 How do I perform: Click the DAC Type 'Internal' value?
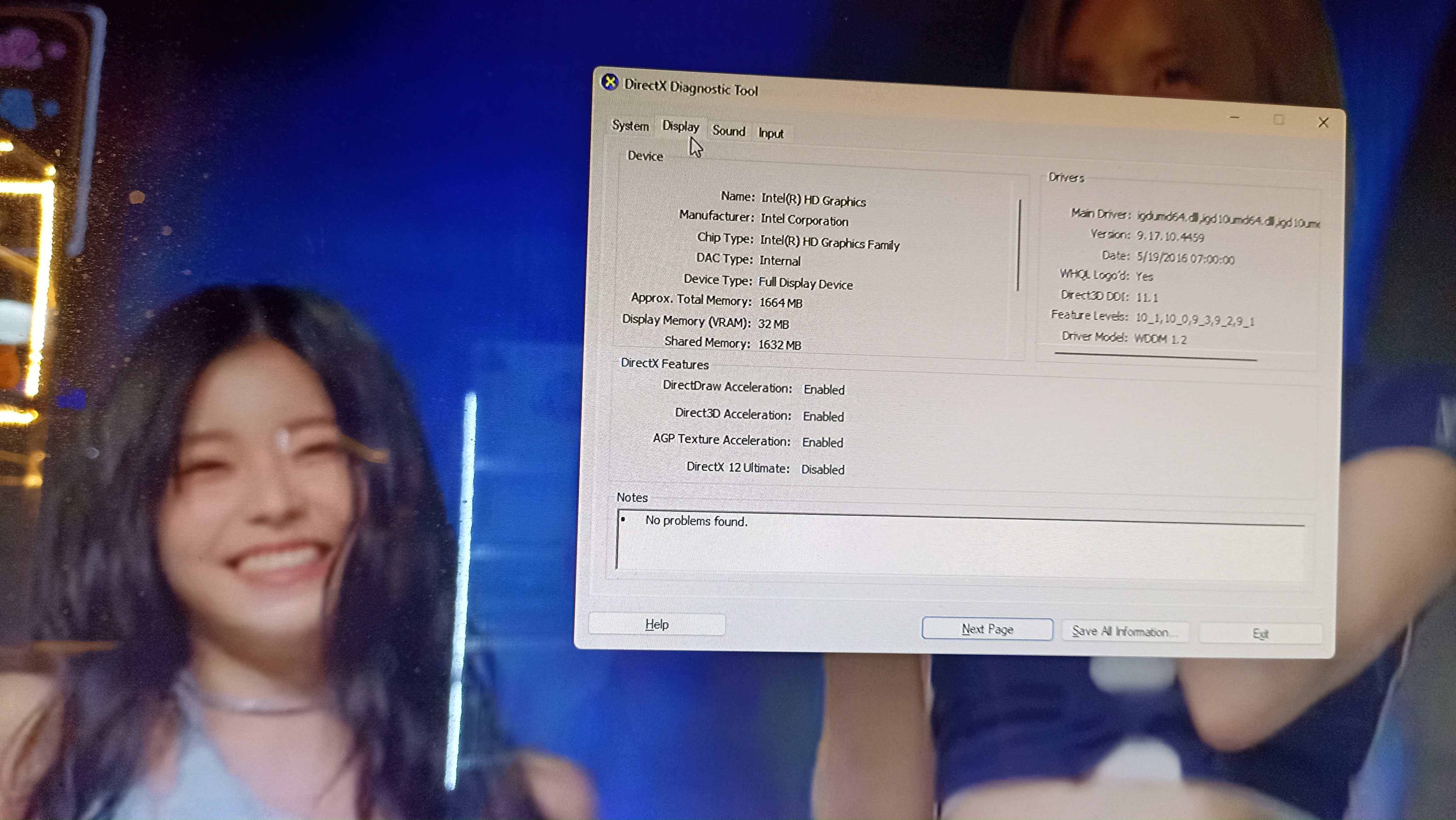tap(780, 260)
